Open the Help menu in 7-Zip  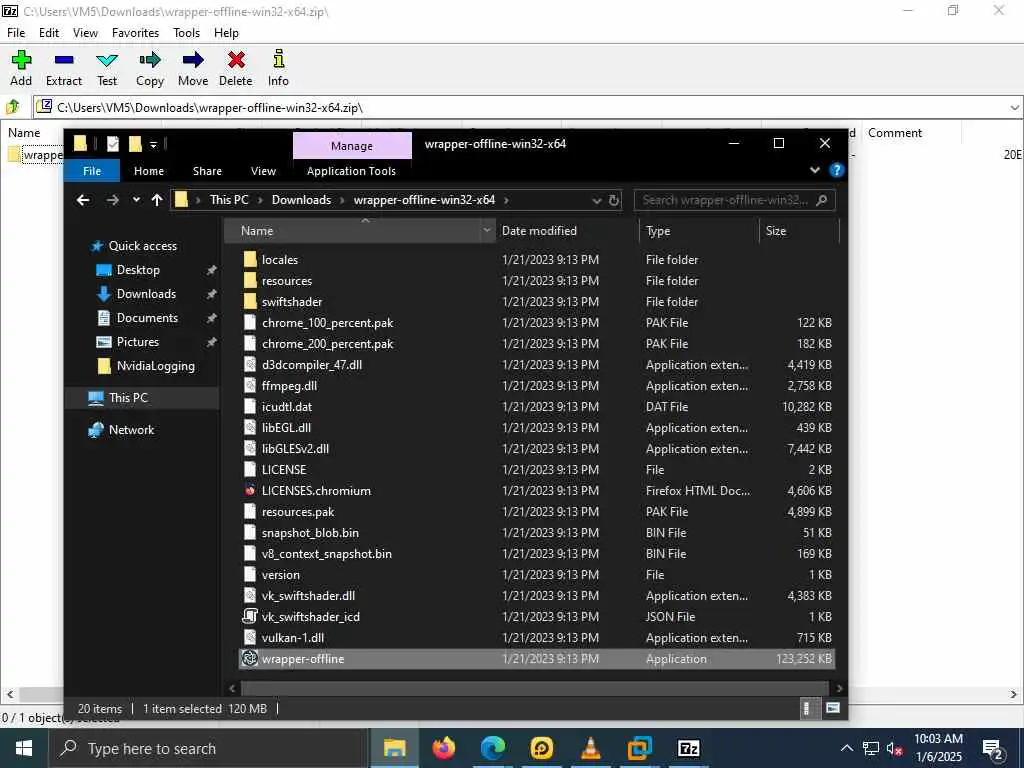click(x=226, y=33)
